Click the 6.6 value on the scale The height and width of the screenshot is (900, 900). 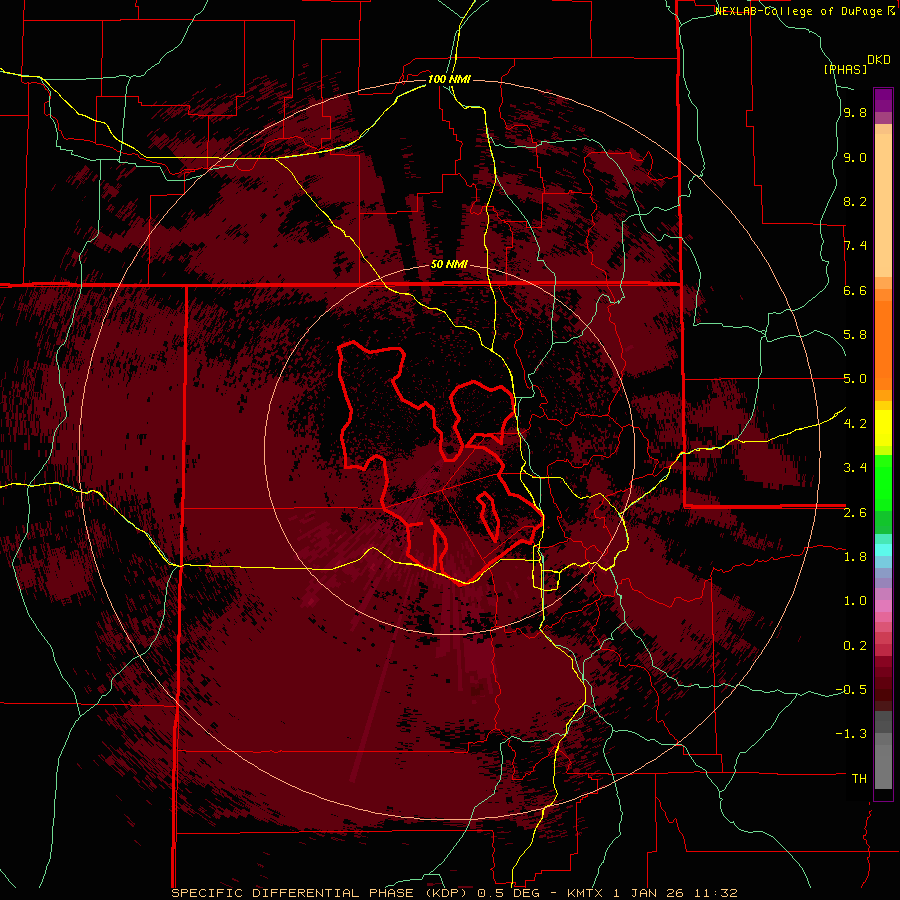[855, 290]
